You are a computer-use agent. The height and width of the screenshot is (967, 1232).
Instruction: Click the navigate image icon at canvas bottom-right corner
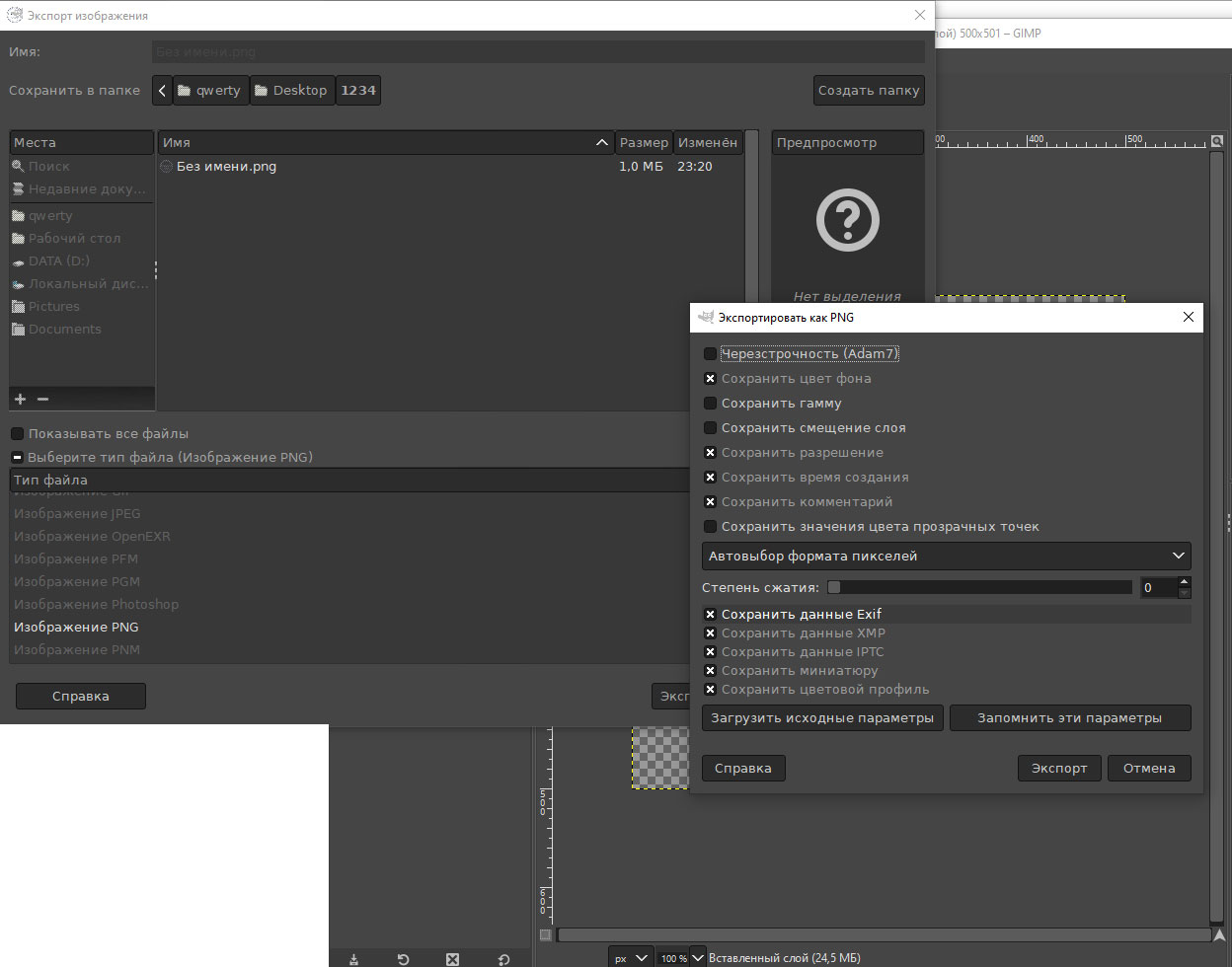[1220, 934]
